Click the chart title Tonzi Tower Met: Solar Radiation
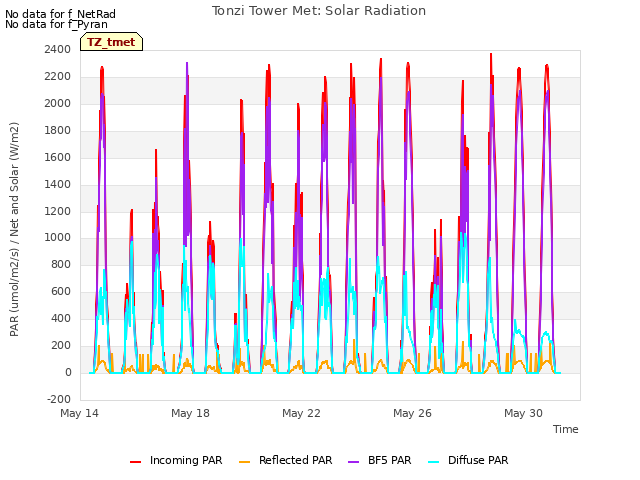This screenshot has width=640, height=480. (319, 11)
